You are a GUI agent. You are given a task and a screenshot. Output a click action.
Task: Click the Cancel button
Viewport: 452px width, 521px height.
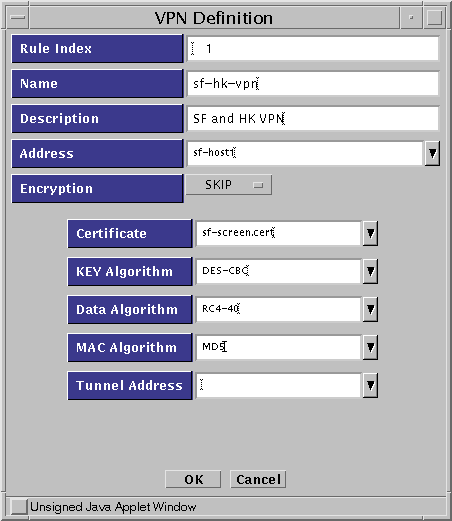258,479
